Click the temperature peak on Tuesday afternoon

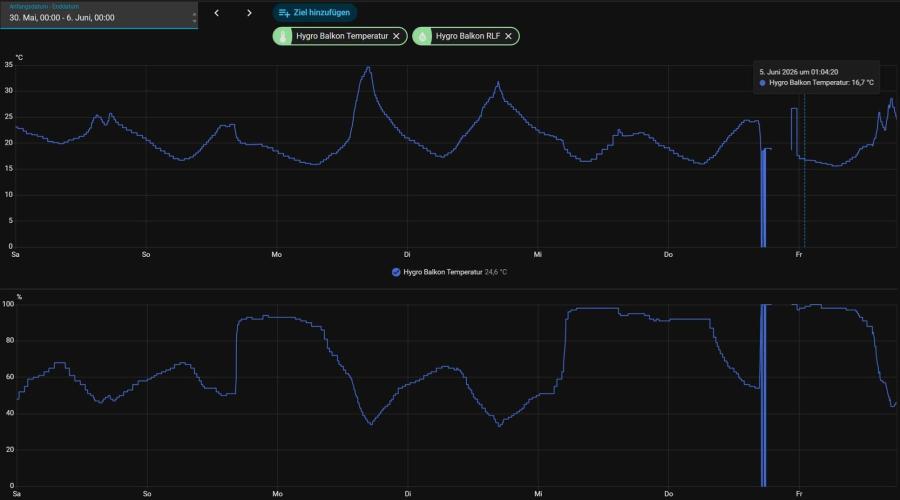tap(498, 83)
